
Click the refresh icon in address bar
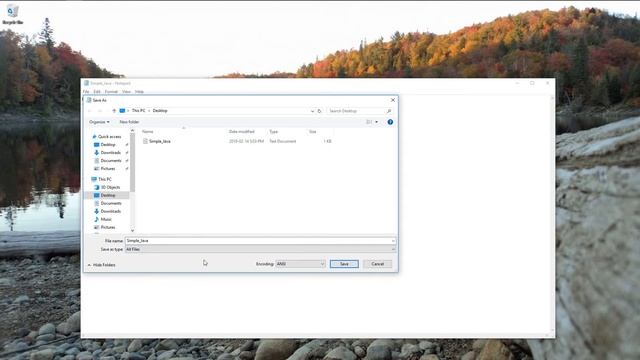pos(320,111)
